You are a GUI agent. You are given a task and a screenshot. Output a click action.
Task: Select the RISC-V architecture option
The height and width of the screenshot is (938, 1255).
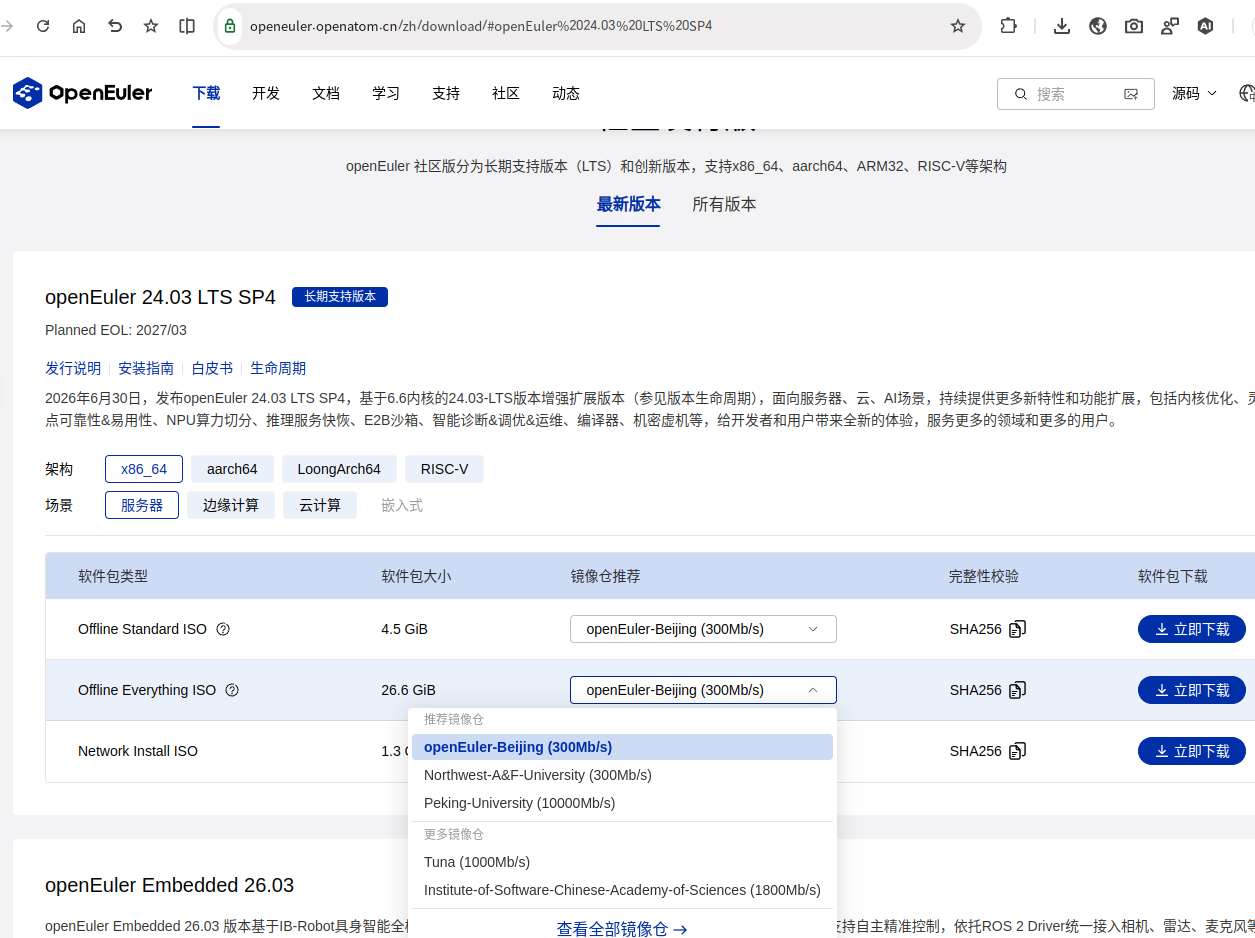click(444, 469)
